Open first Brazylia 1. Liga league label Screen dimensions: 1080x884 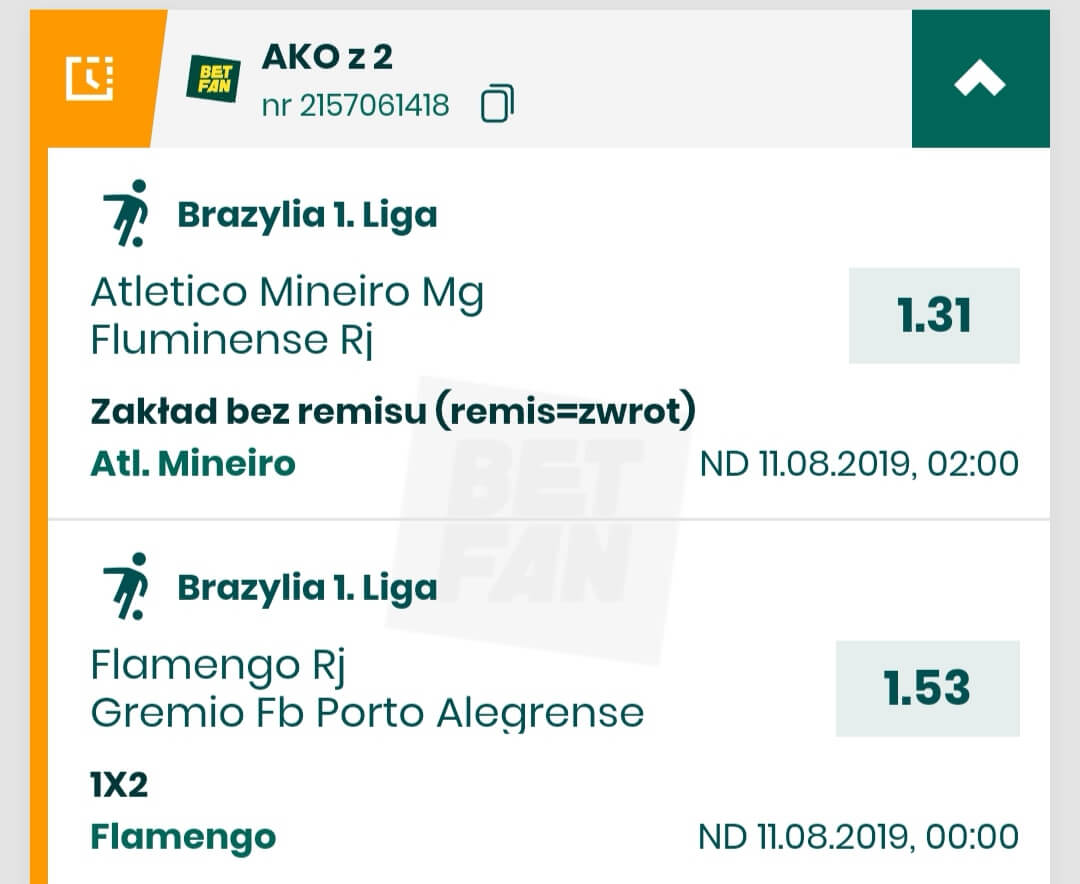(x=307, y=215)
